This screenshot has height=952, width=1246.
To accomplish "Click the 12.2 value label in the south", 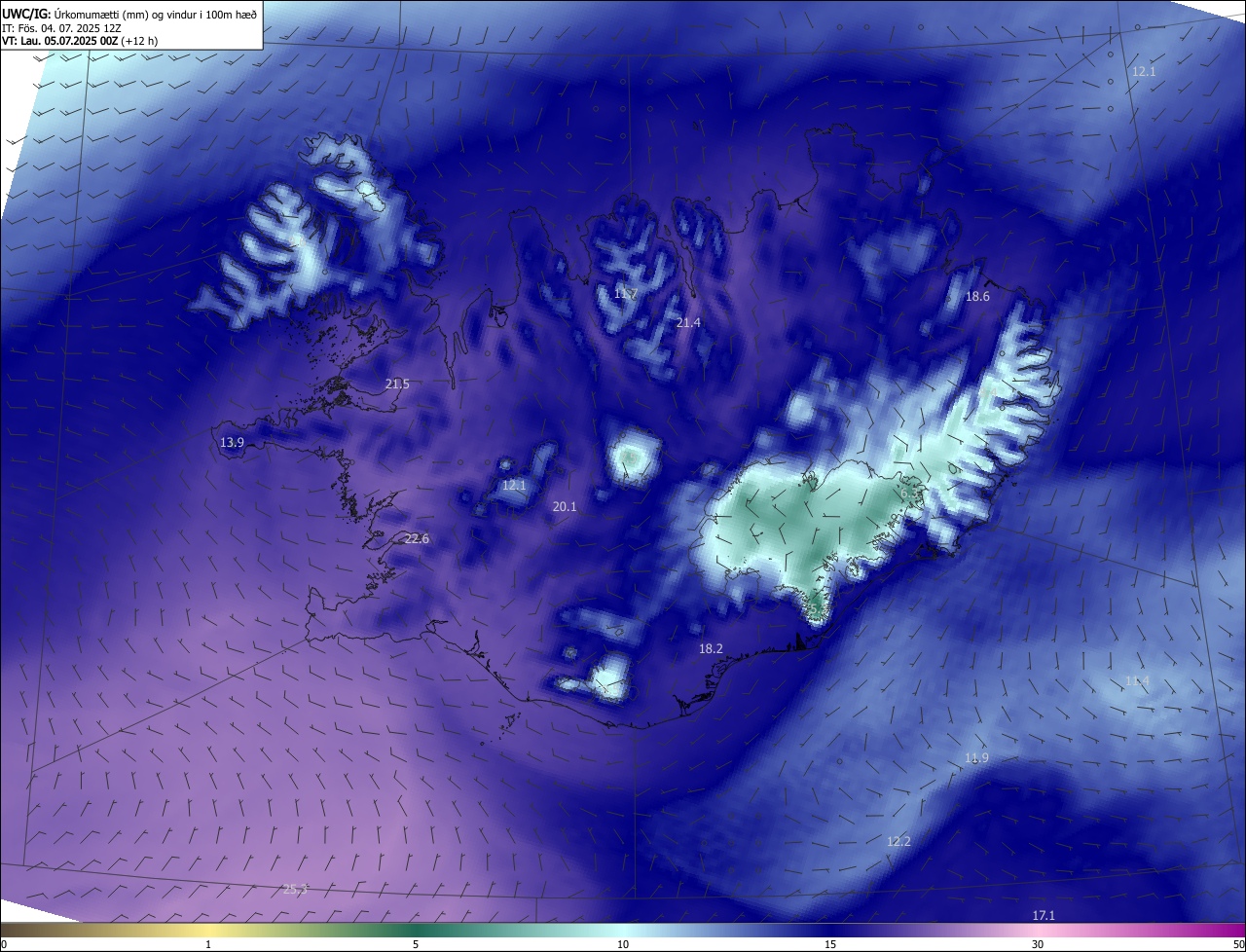I will point(898,842).
